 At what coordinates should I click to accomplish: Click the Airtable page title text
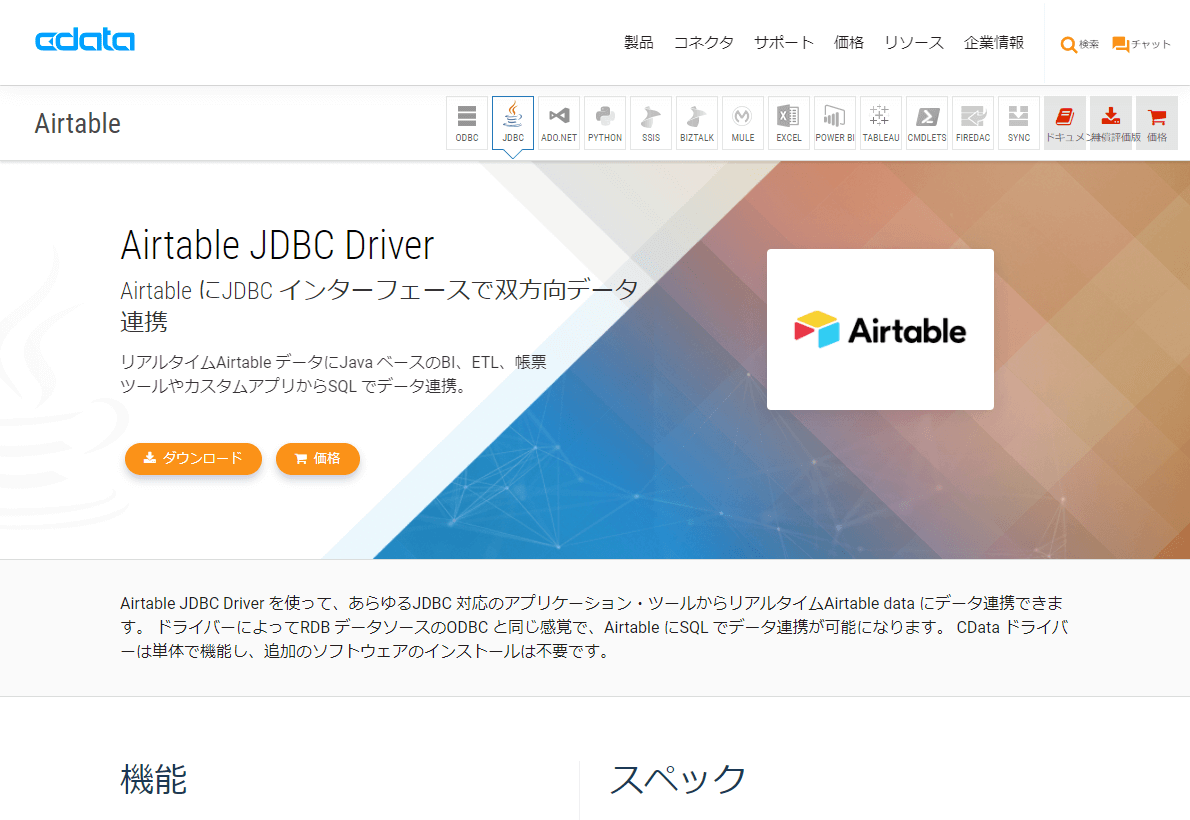click(x=77, y=123)
